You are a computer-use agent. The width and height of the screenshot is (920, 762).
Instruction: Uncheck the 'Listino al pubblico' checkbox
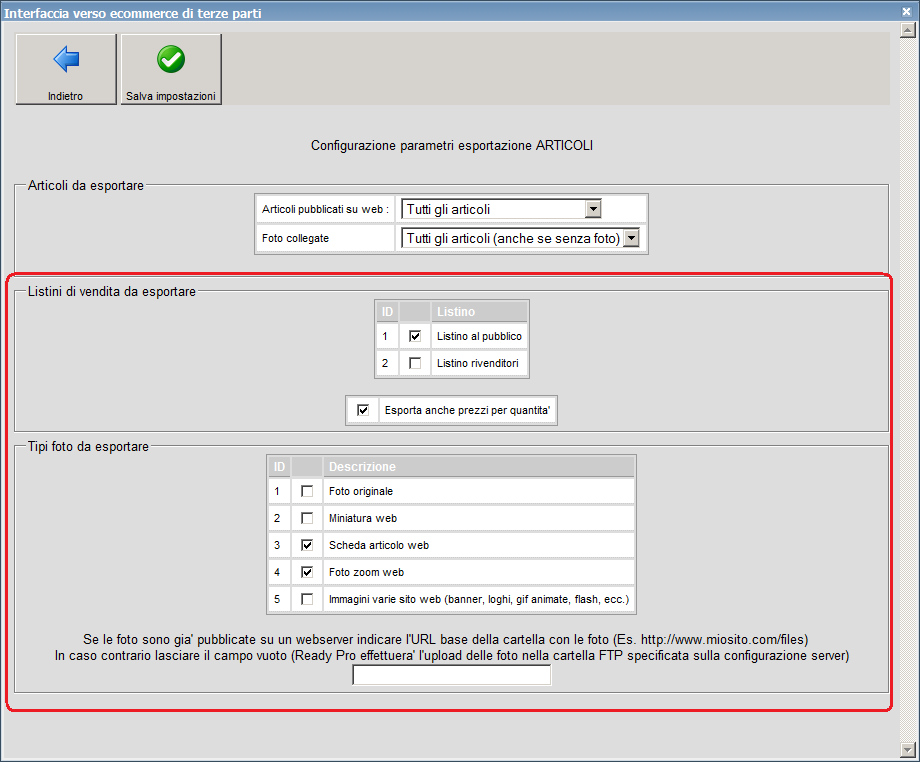pos(415,336)
